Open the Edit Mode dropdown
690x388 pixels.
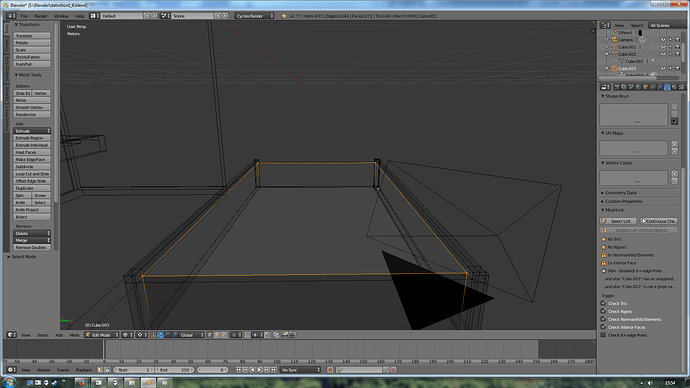pyautogui.click(x=102, y=335)
